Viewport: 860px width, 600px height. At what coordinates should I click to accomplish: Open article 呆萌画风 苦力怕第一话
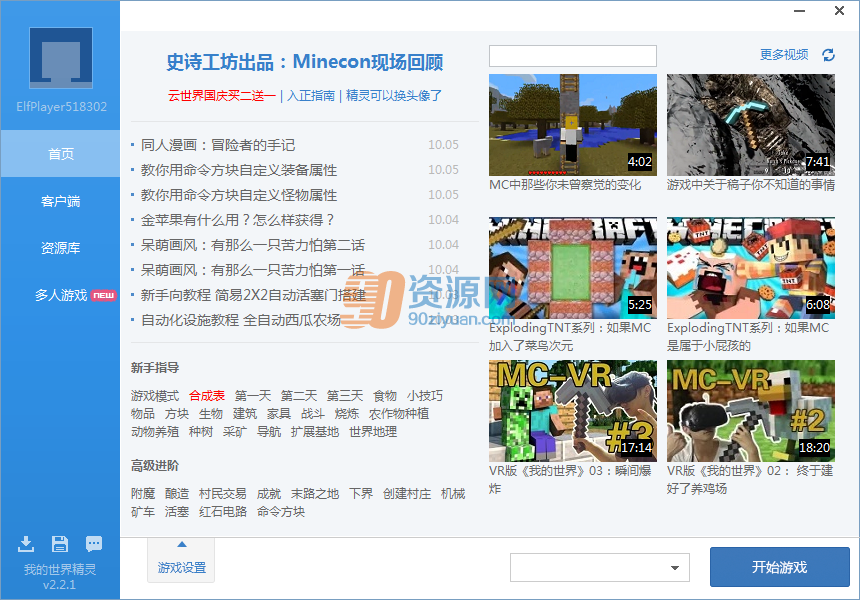tap(253, 270)
